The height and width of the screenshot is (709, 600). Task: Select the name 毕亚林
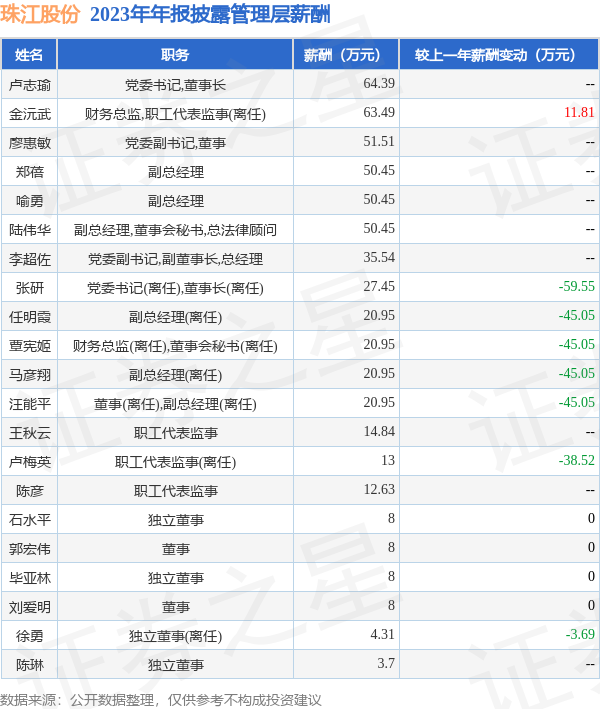[x=30, y=577]
